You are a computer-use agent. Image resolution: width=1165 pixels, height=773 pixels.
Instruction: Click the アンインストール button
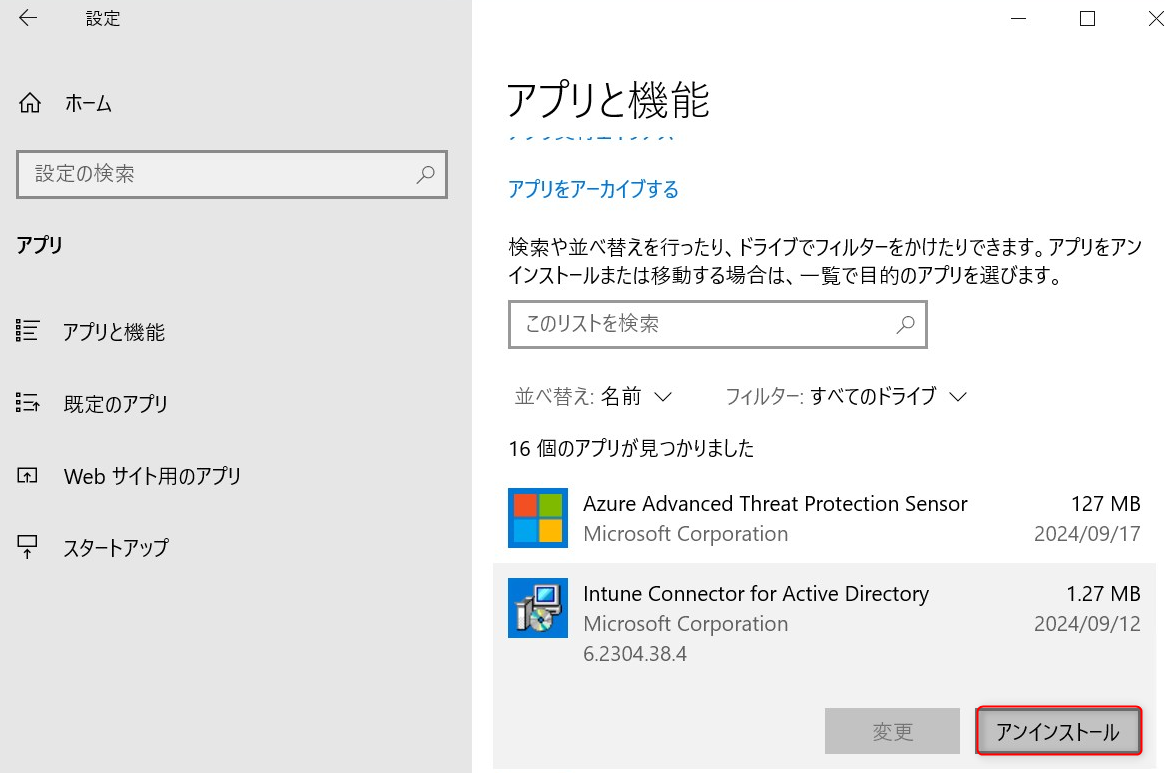(1058, 731)
